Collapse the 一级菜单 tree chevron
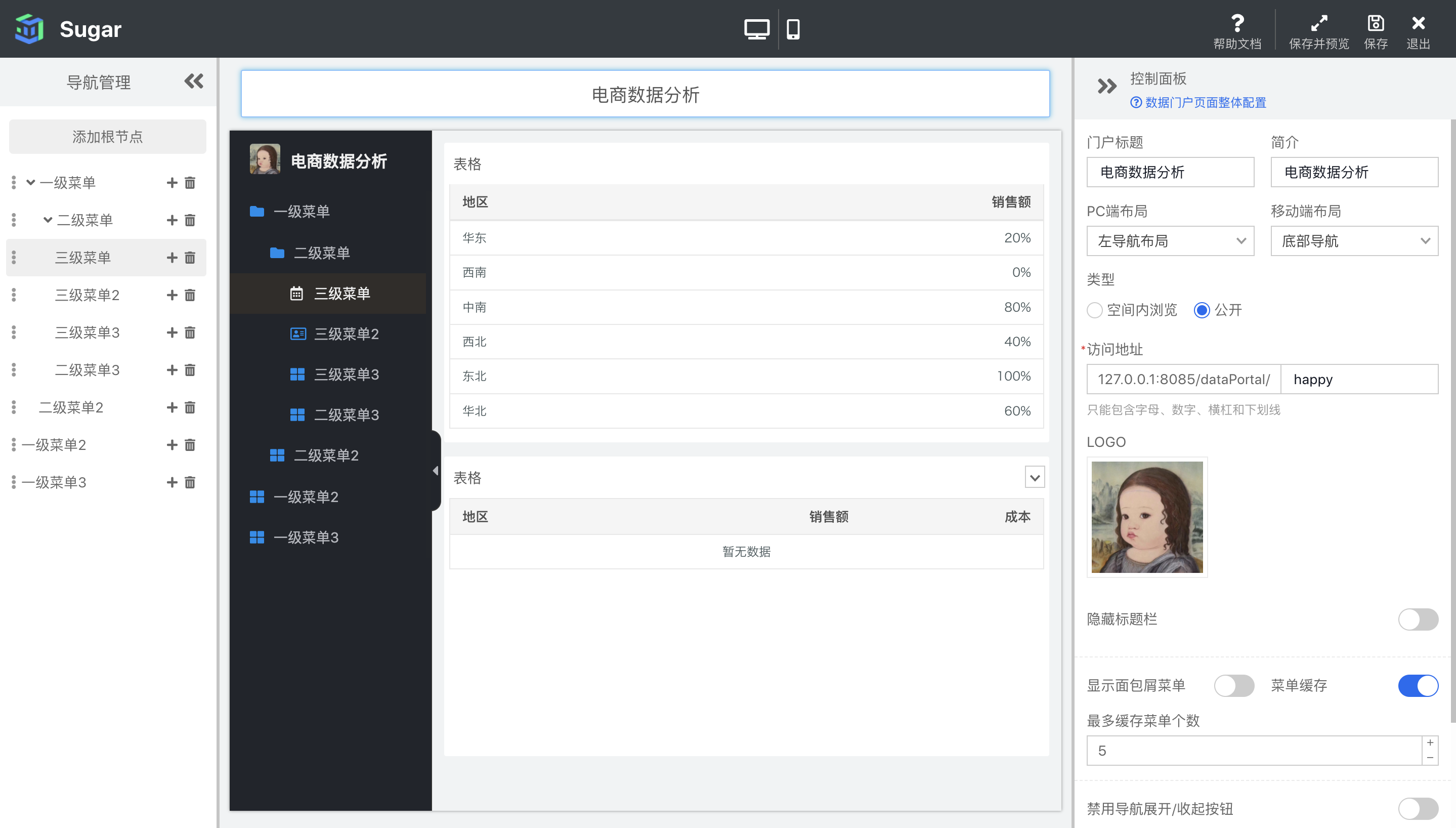The image size is (1456, 828). 31,183
